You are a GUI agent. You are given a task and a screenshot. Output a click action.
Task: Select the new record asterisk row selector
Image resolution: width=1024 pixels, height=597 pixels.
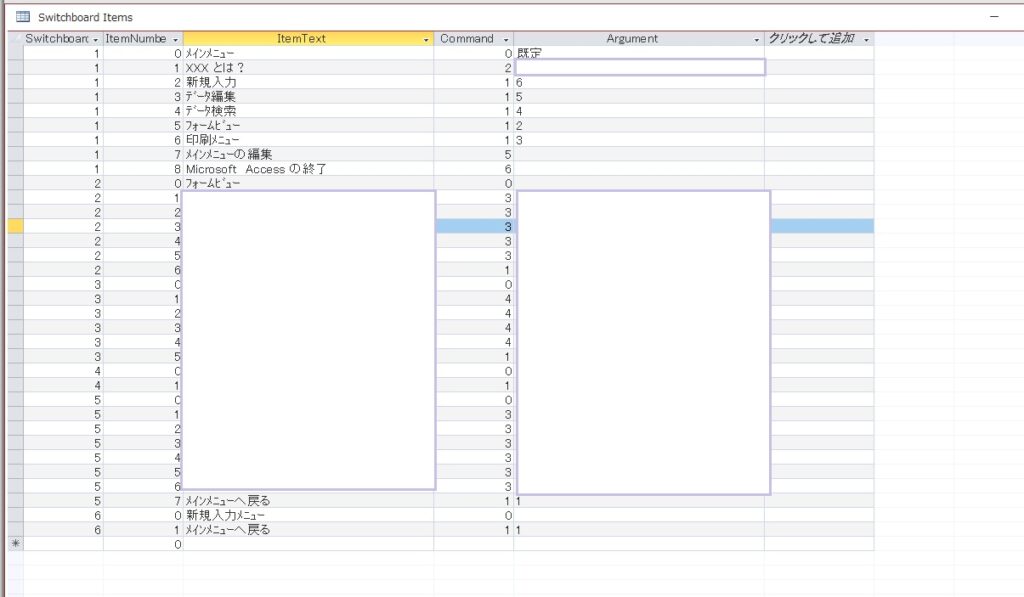coord(16,543)
